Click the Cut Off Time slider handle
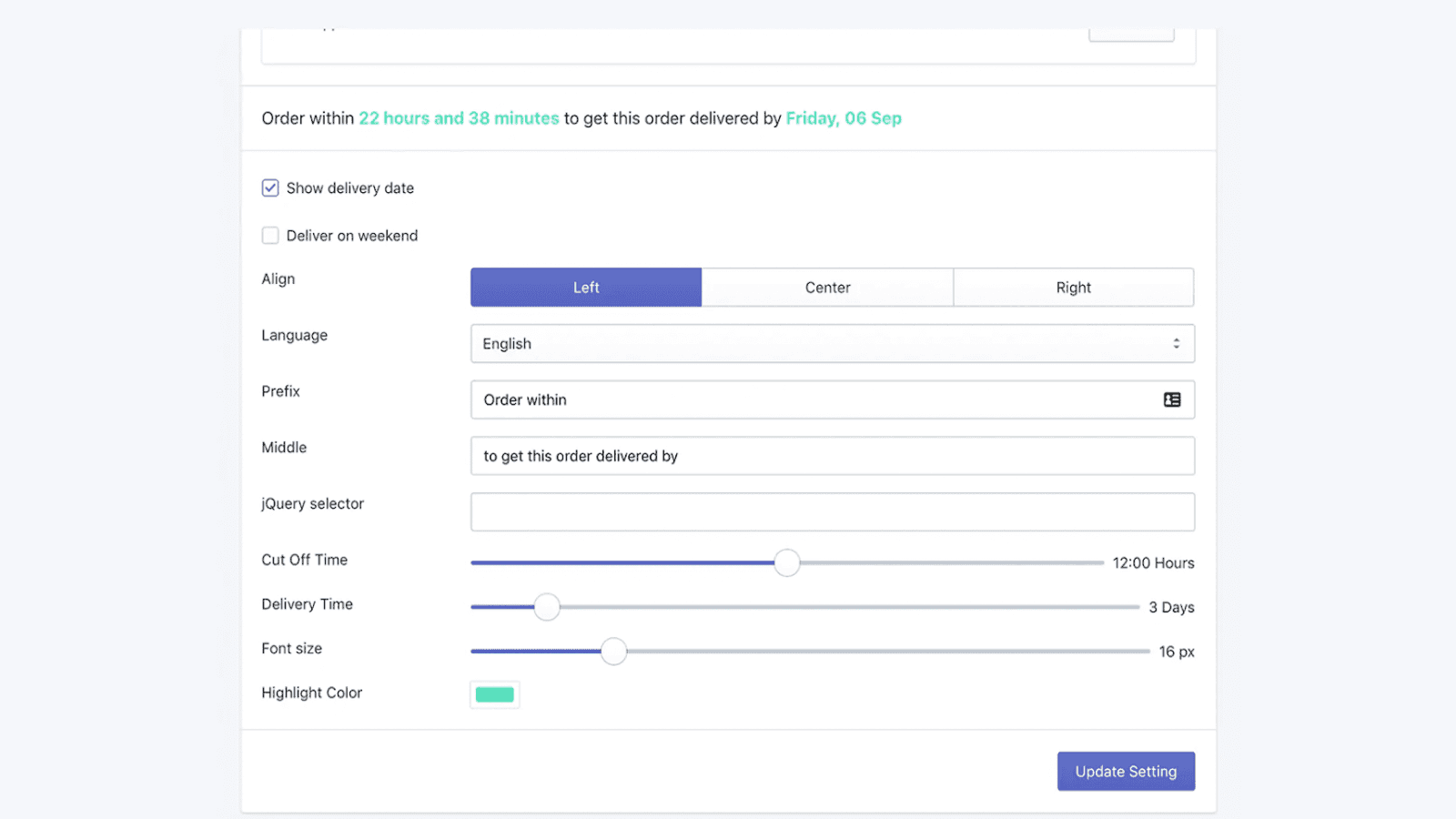The image size is (1456, 819). (x=787, y=562)
